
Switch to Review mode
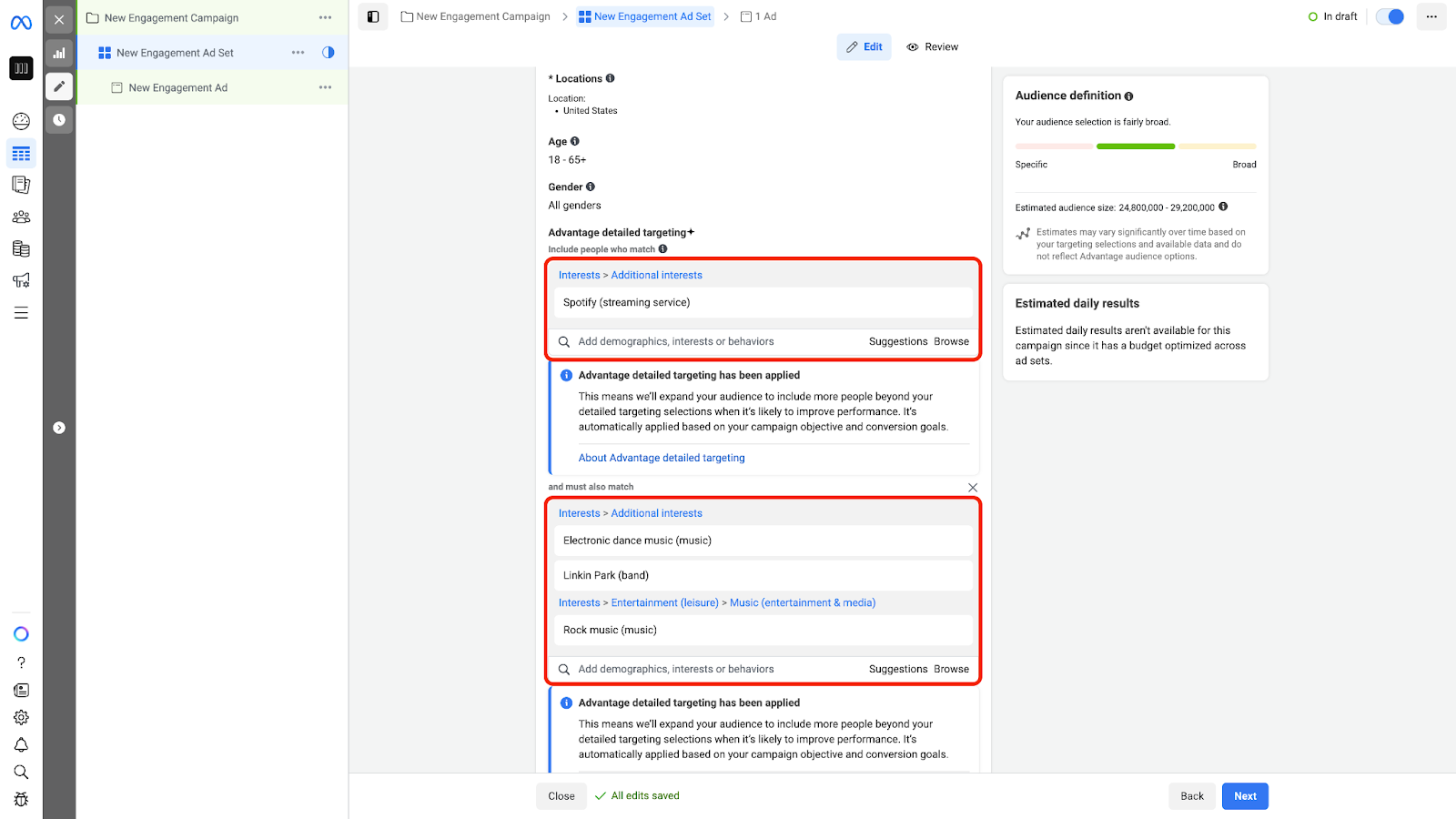[933, 47]
